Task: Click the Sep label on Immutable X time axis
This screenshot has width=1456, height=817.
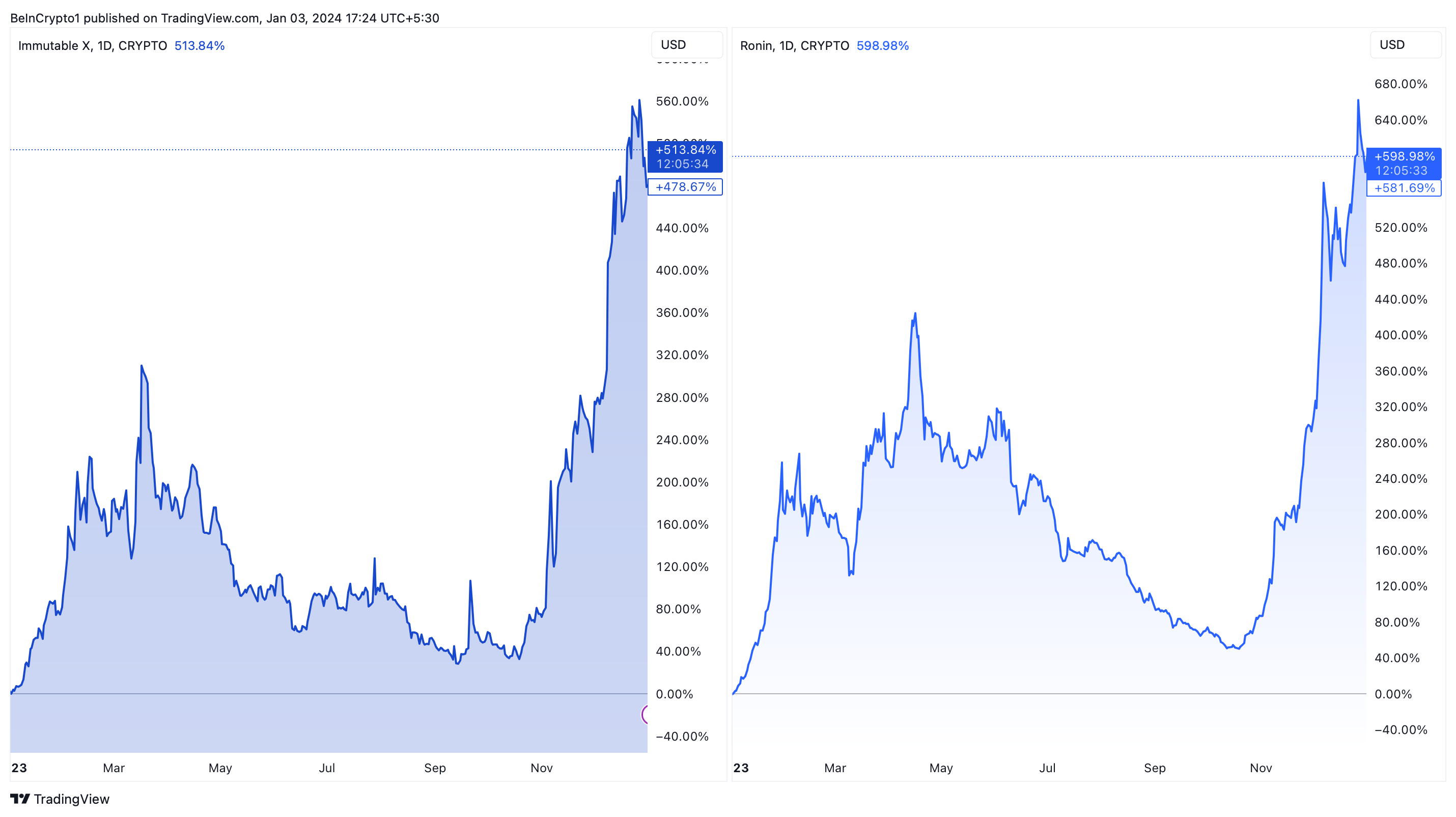Action: coord(435,768)
